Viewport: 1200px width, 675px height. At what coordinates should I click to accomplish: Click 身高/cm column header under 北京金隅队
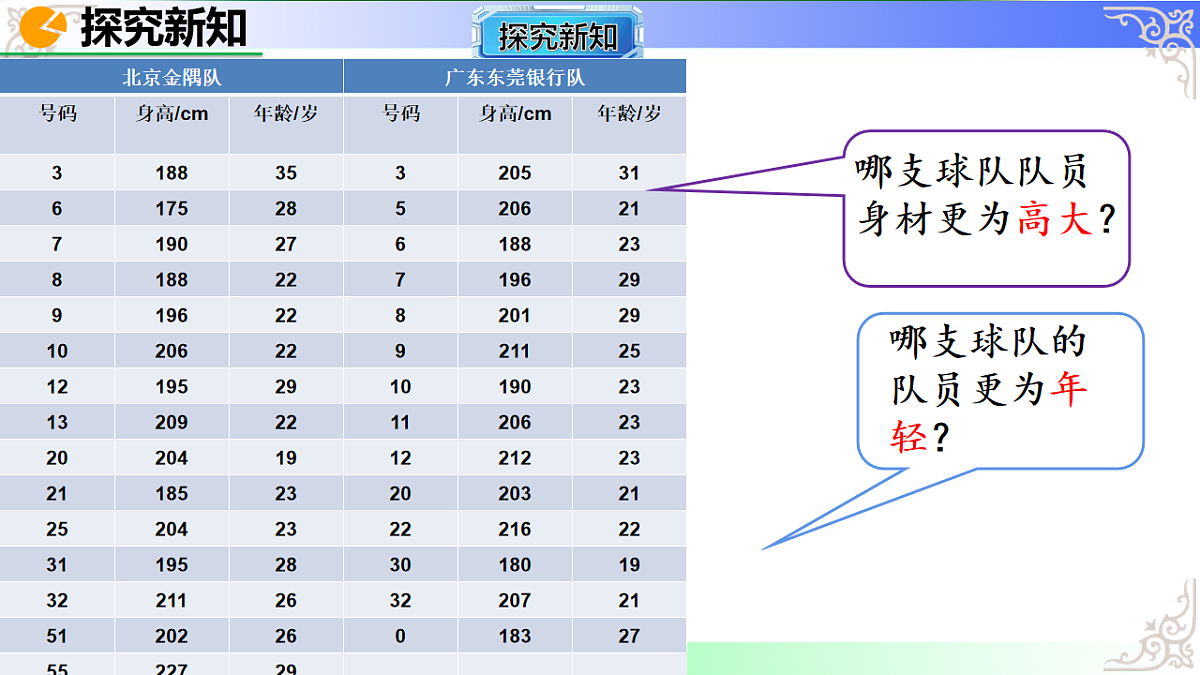point(172,124)
